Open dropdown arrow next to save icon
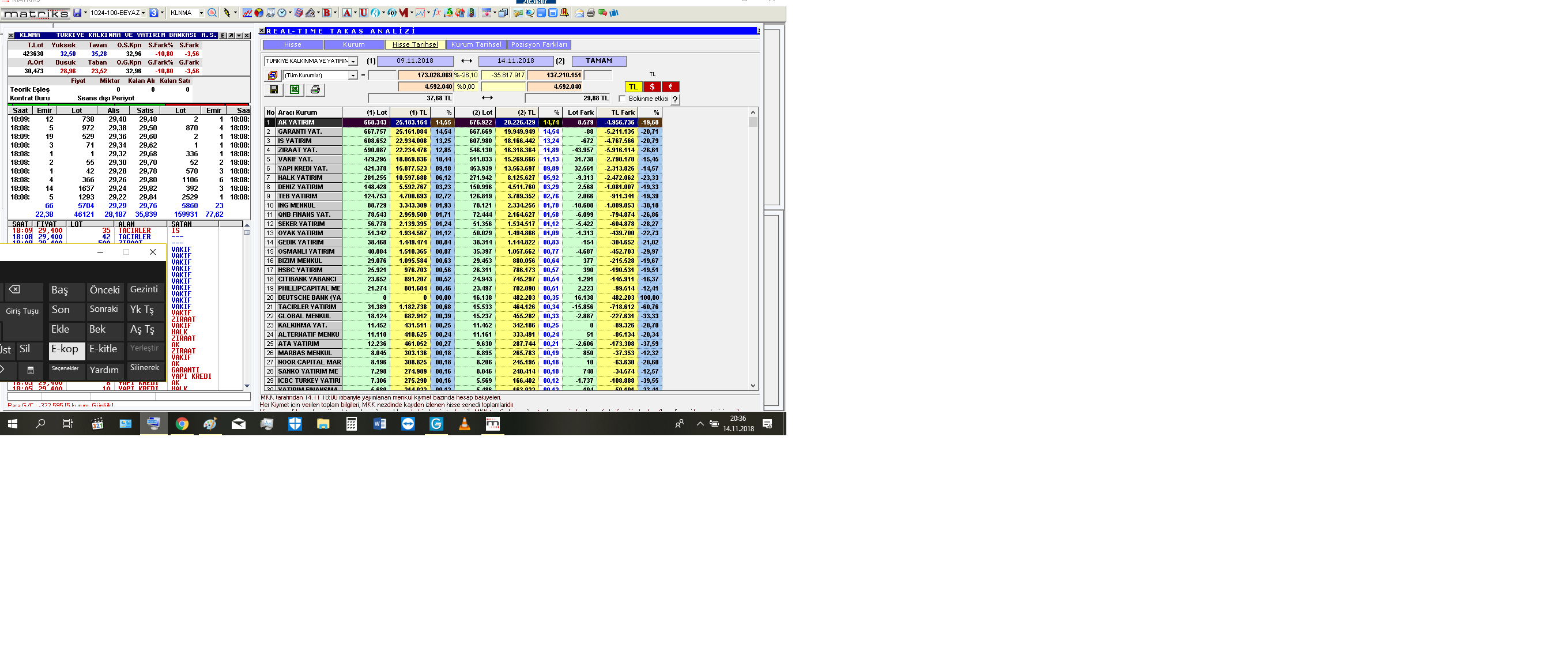This screenshot has height=648, width=1568. (x=85, y=13)
